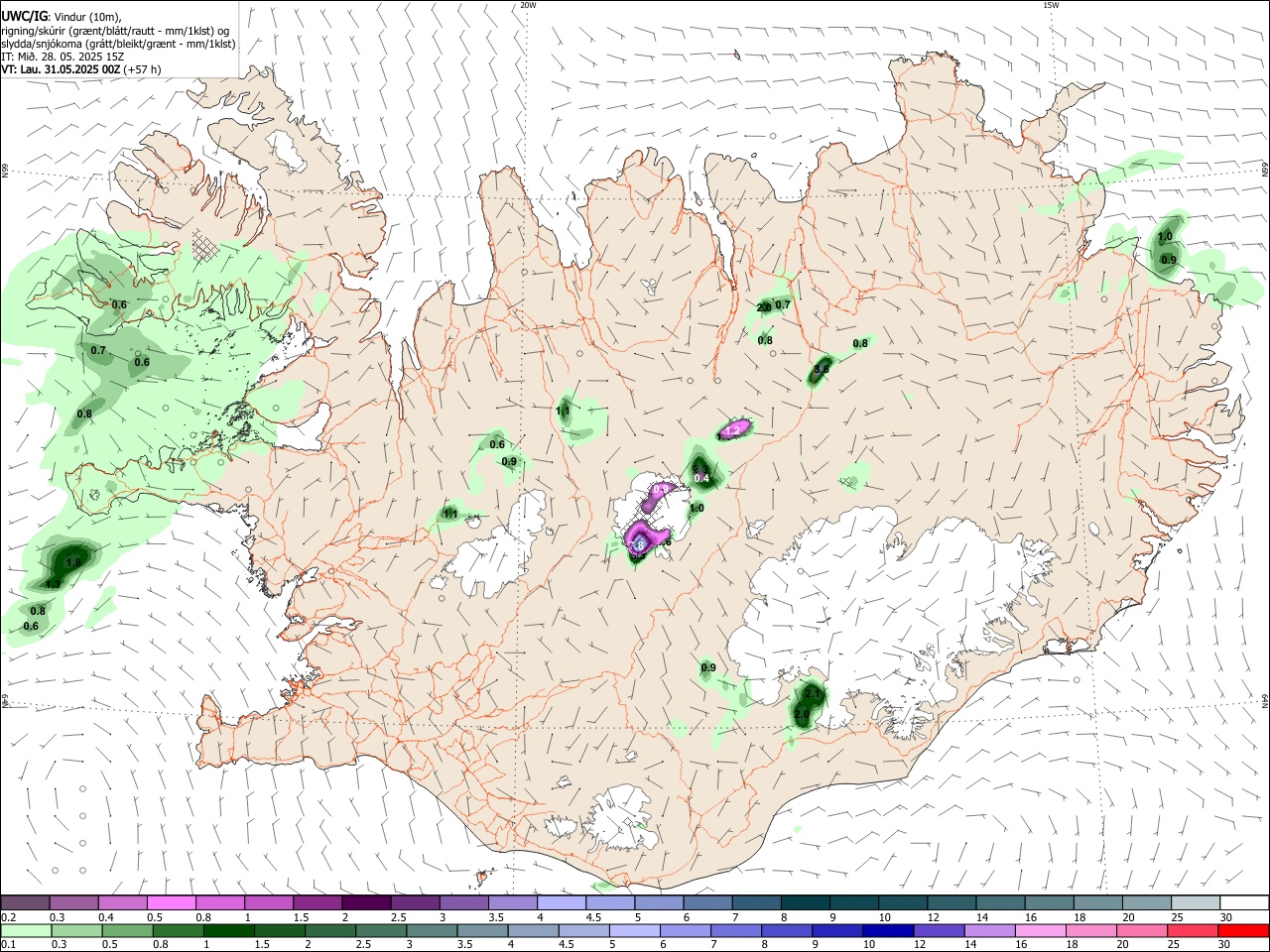Image resolution: width=1270 pixels, height=952 pixels.
Task: Pick the light grey 25–30 swatch in upper legend
Action: 1196,903
